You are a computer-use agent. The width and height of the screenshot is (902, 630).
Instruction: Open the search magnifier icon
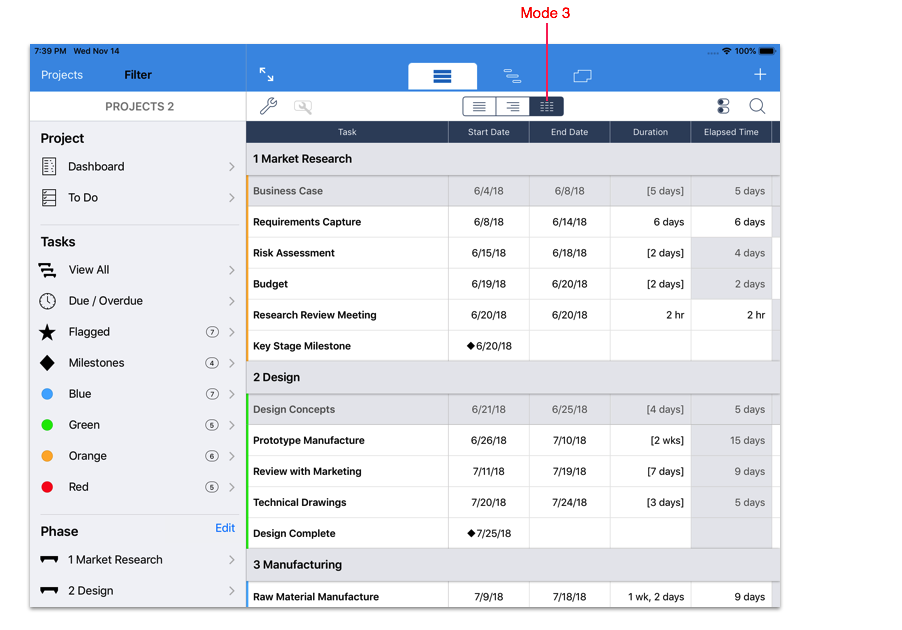coord(757,107)
